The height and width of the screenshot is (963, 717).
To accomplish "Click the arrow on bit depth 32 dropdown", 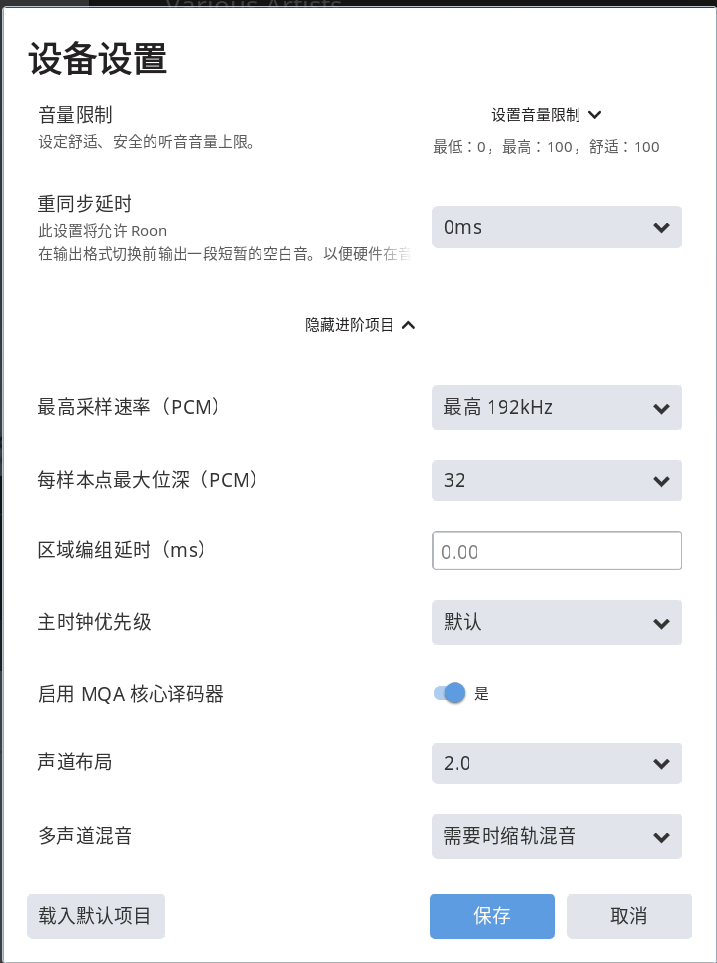I will [x=660, y=481].
